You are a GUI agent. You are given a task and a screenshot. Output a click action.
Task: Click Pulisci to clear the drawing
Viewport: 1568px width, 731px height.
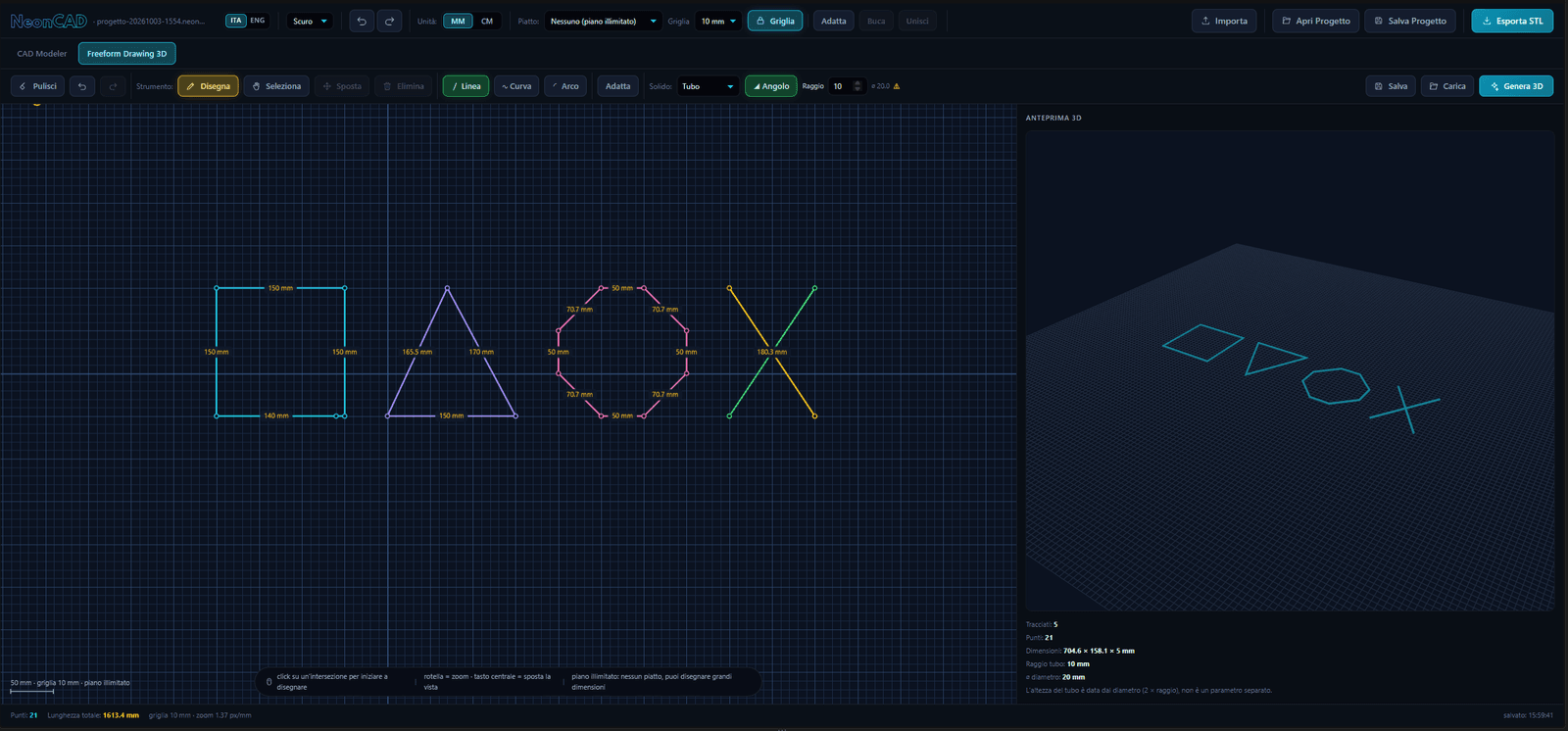(x=37, y=86)
